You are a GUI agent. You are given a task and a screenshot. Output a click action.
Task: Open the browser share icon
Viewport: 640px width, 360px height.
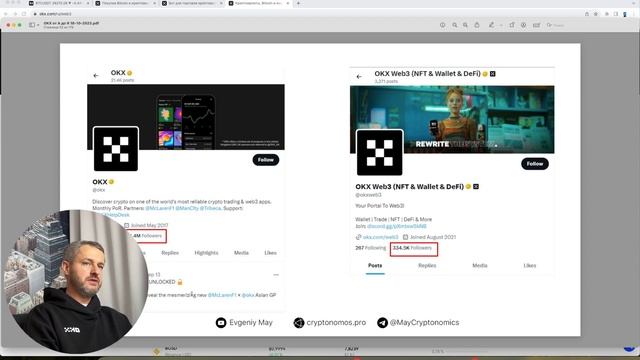coord(587,14)
